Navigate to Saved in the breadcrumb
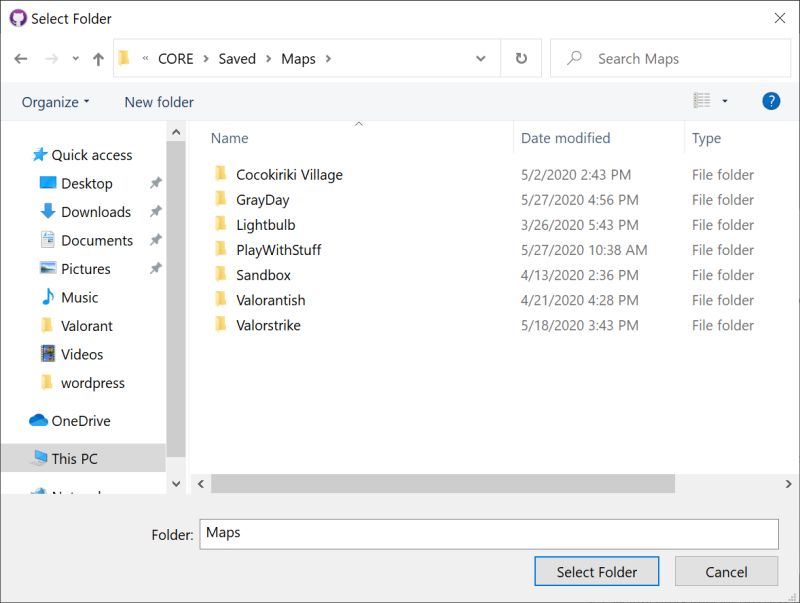The image size is (800, 603). point(237,58)
